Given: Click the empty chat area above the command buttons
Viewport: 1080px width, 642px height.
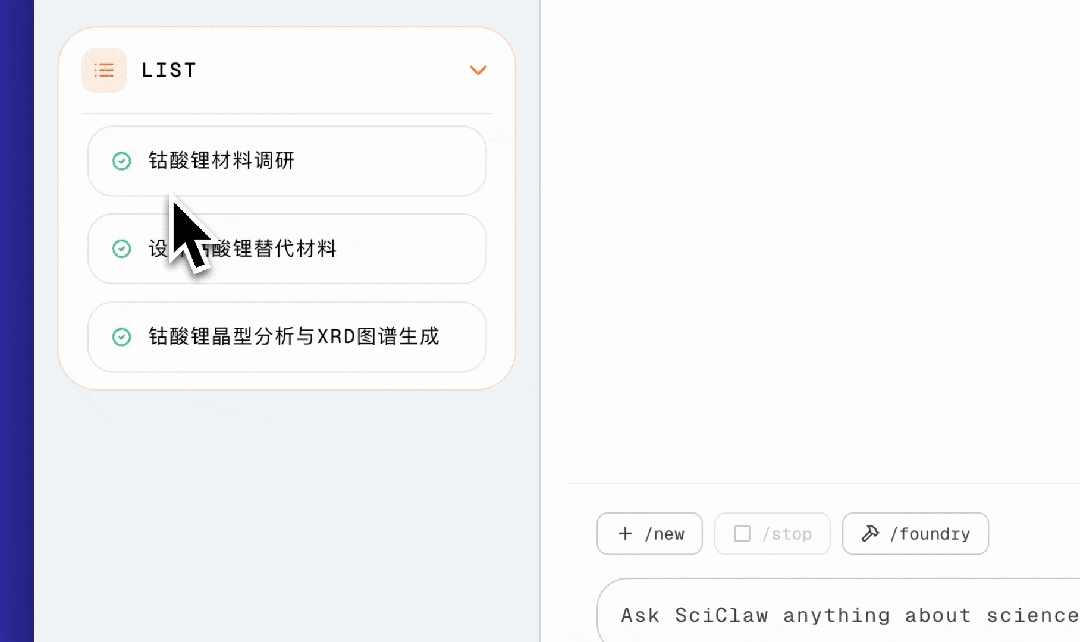Looking at the screenshot, I should click(x=810, y=250).
